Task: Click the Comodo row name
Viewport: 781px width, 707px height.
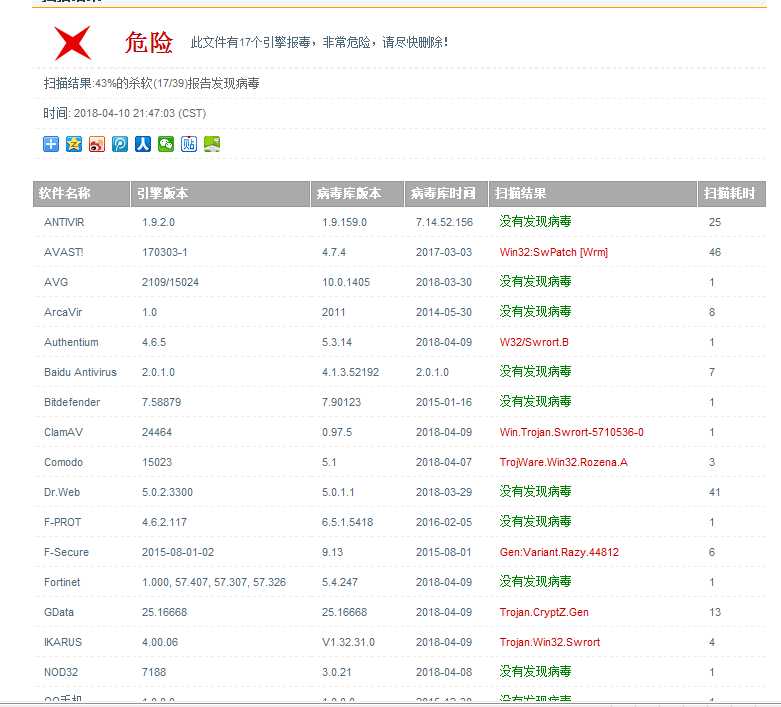Action: pyautogui.click(x=63, y=462)
